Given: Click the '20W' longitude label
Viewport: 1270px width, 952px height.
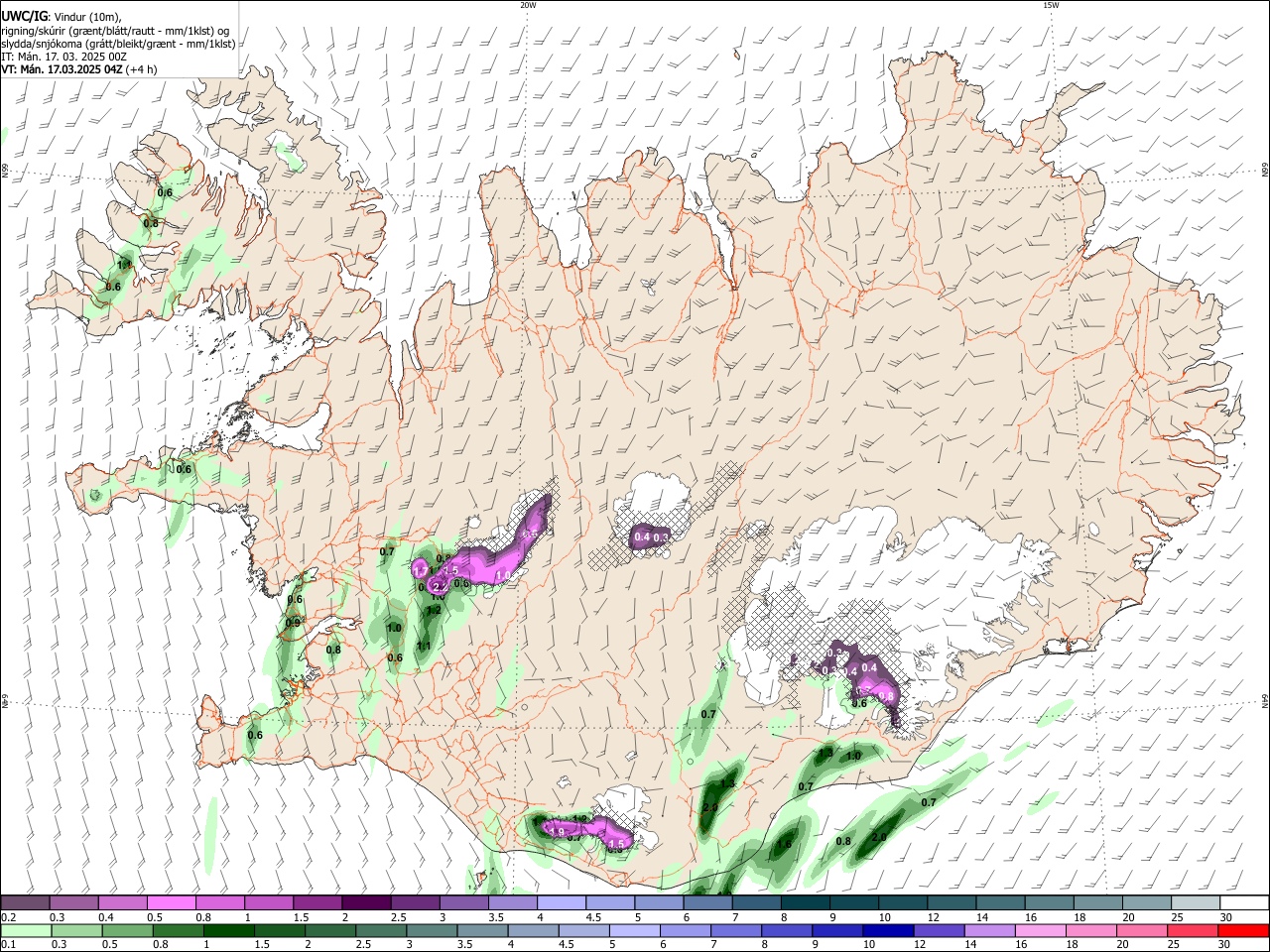Looking at the screenshot, I should coord(528,5).
